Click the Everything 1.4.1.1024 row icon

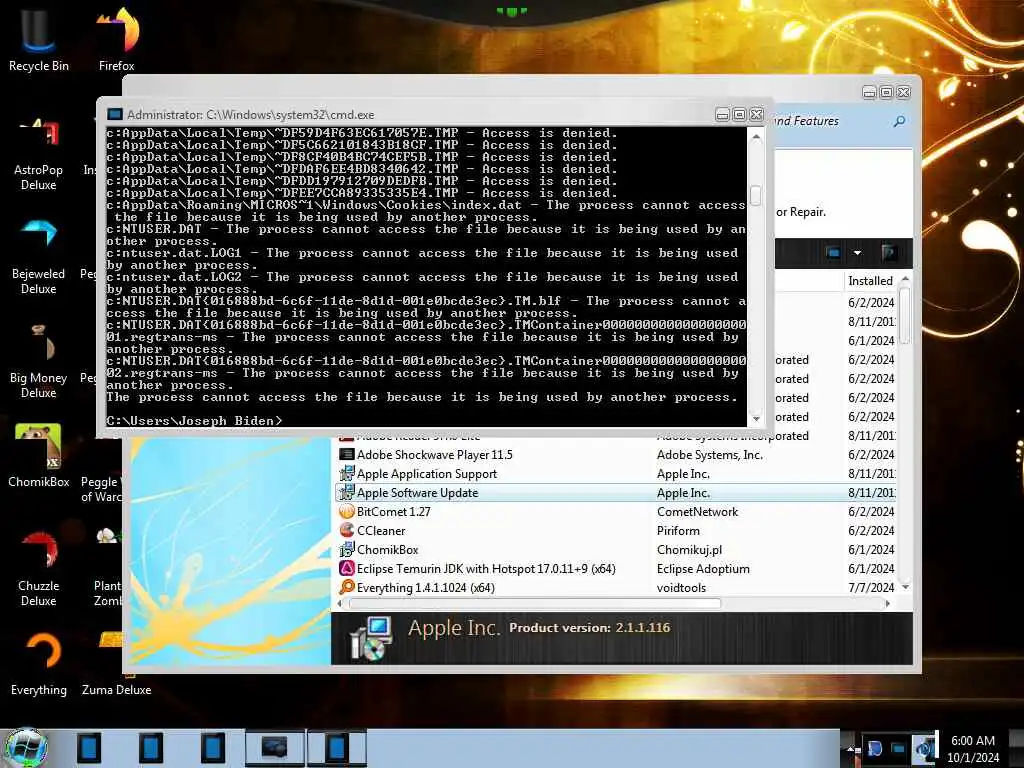pos(347,587)
